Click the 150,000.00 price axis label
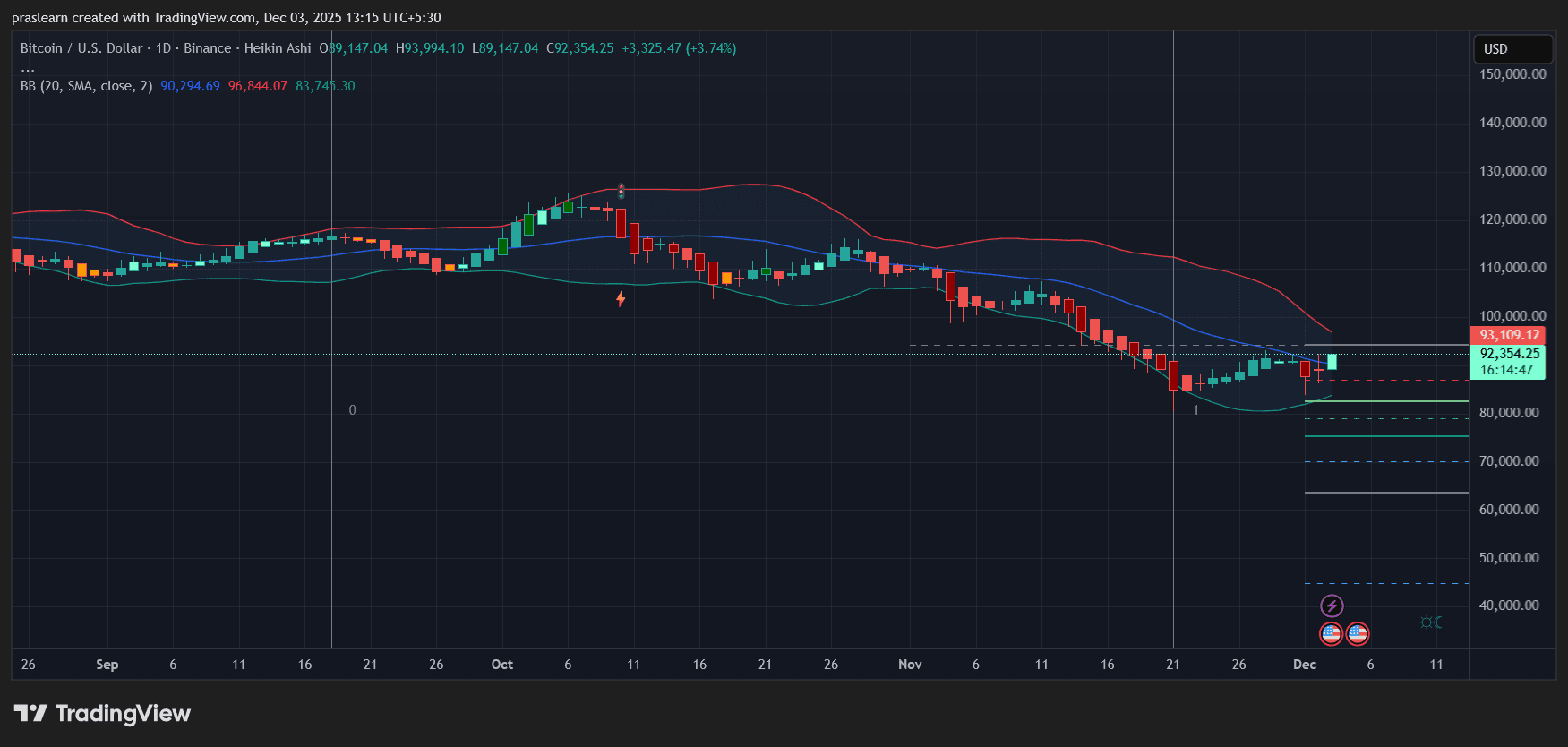Viewport: 1568px width, 747px height. tap(1512, 74)
